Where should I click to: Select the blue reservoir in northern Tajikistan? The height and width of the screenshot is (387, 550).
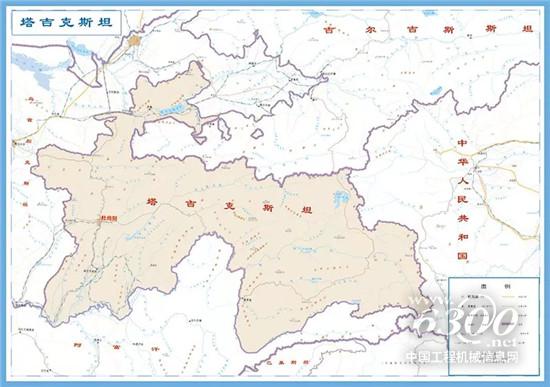pyautogui.click(x=172, y=110)
